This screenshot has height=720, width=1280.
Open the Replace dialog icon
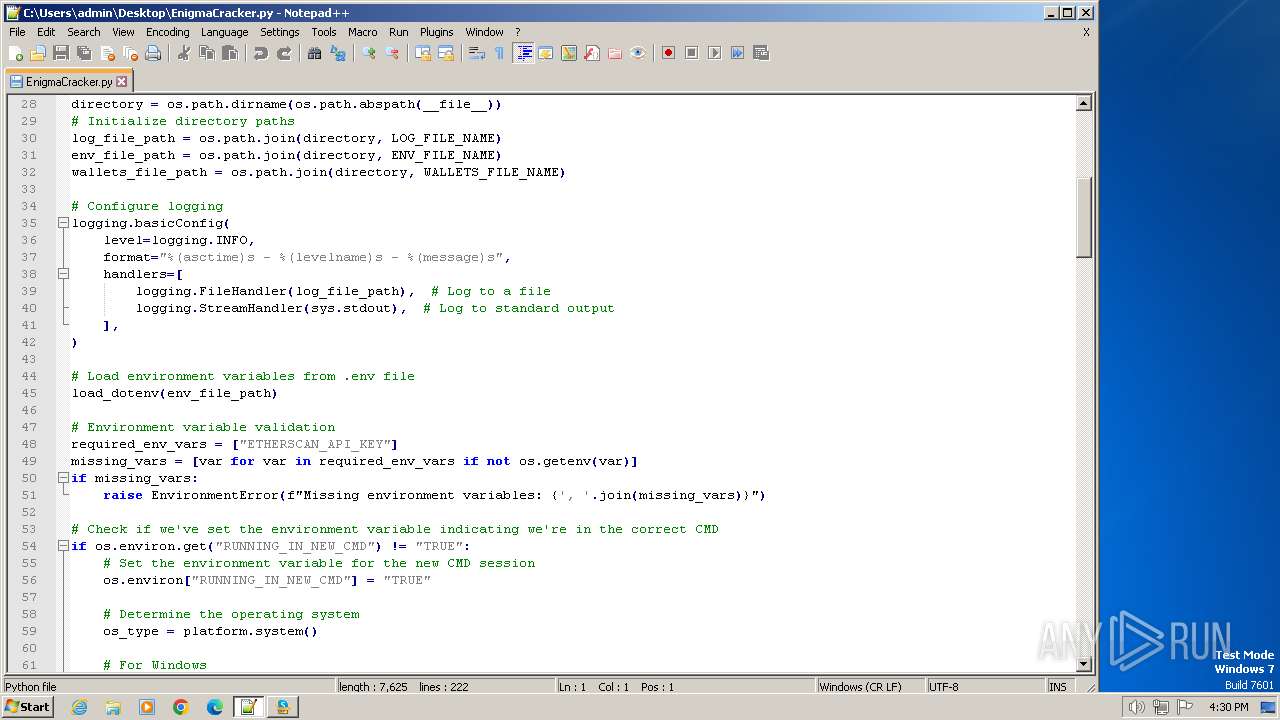[x=337, y=53]
